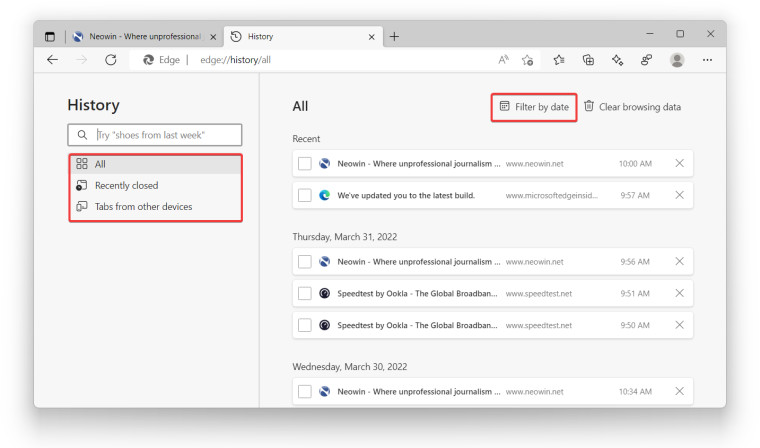Image resolution: width=760 pixels, height=448 pixels.
Task: Check the box for Neowin 9:56 AM entry
Action: (x=304, y=262)
